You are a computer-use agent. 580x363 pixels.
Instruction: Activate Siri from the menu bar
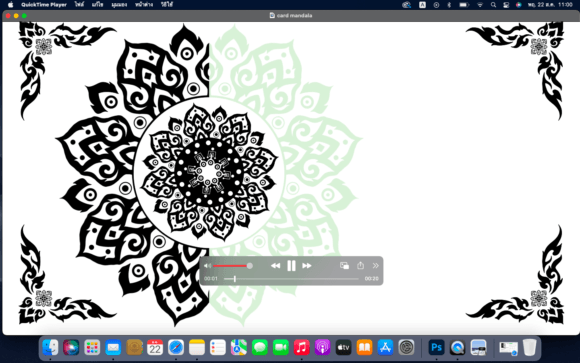pos(519,5)
